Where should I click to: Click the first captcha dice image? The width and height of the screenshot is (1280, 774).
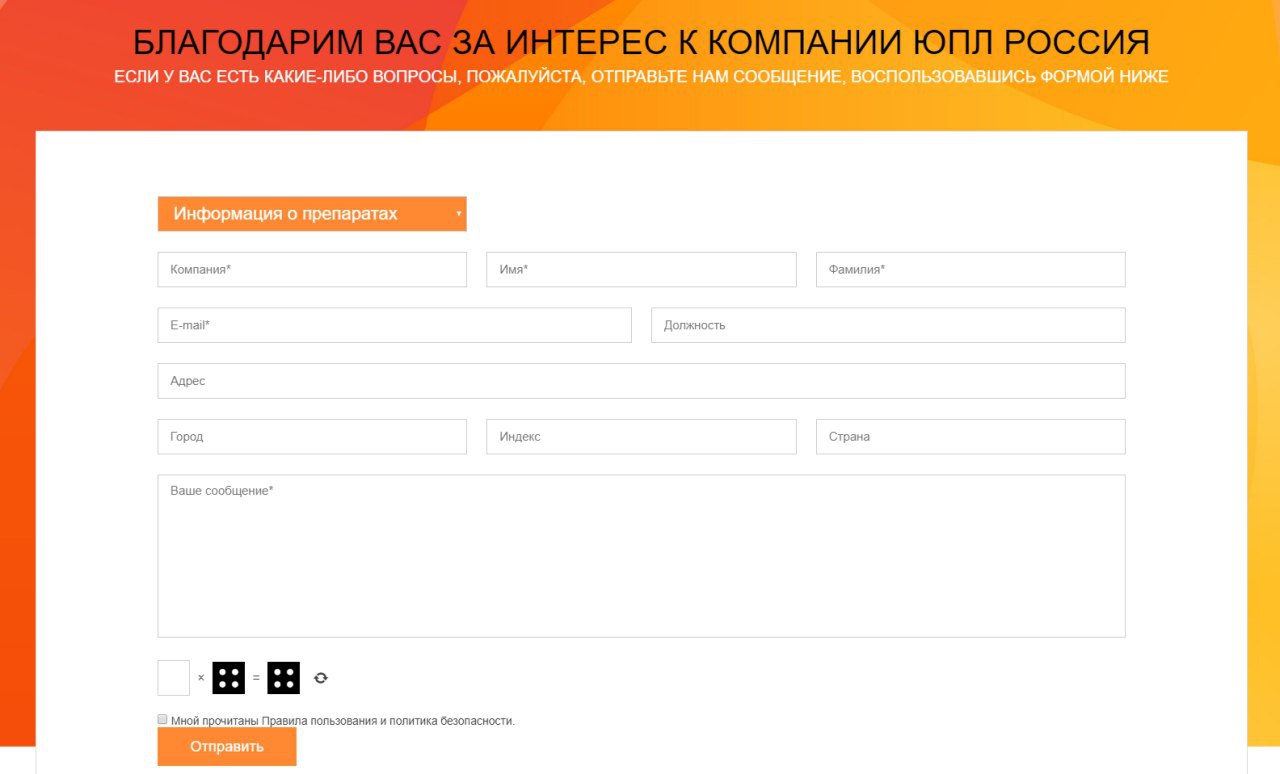[229, 678]
